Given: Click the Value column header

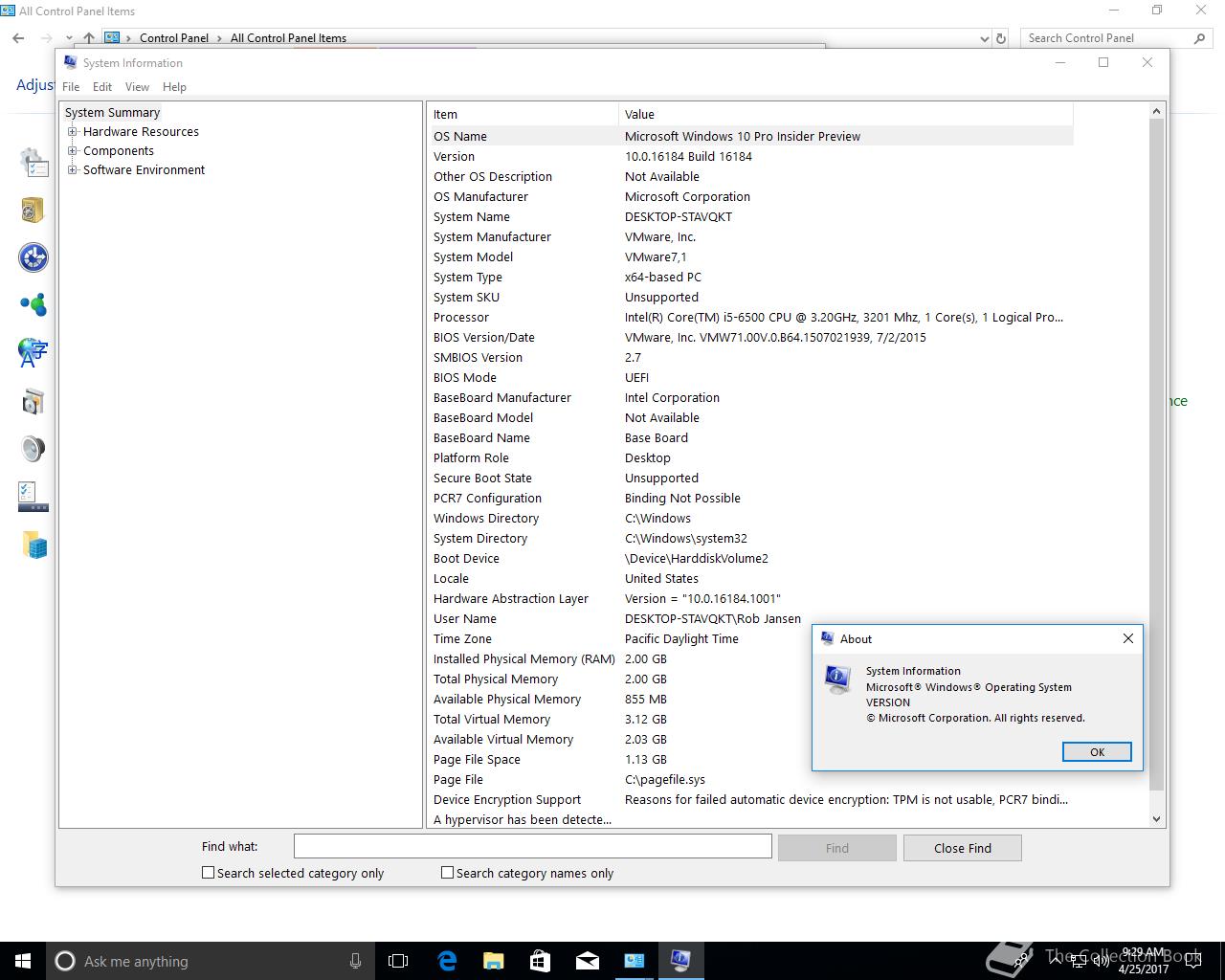Looking at the screenshot, I should pos(846,114).
